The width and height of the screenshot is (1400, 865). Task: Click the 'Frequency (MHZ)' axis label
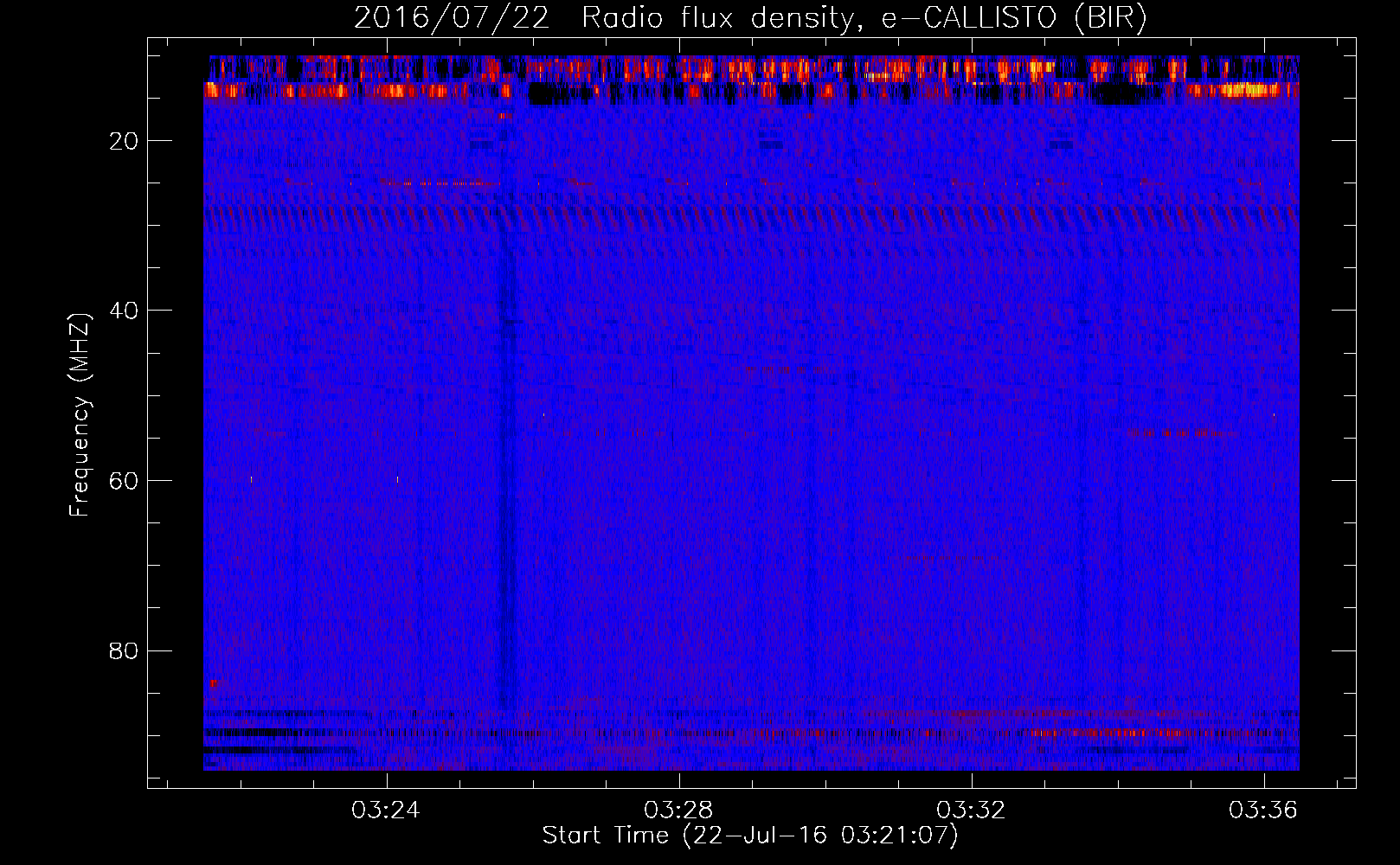tap(80, 415)
